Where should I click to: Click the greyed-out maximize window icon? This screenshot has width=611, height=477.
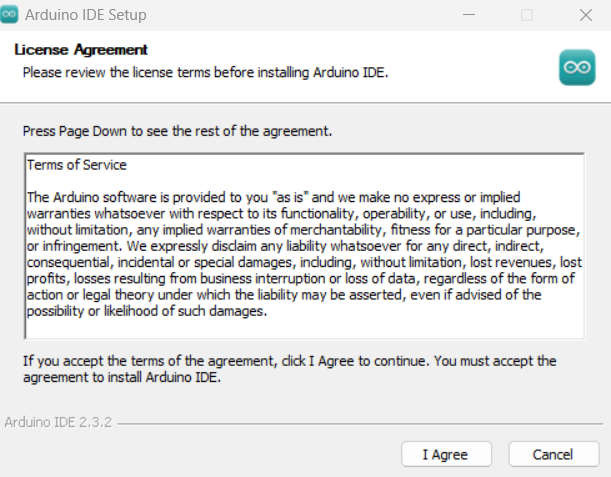pos(527,15)
